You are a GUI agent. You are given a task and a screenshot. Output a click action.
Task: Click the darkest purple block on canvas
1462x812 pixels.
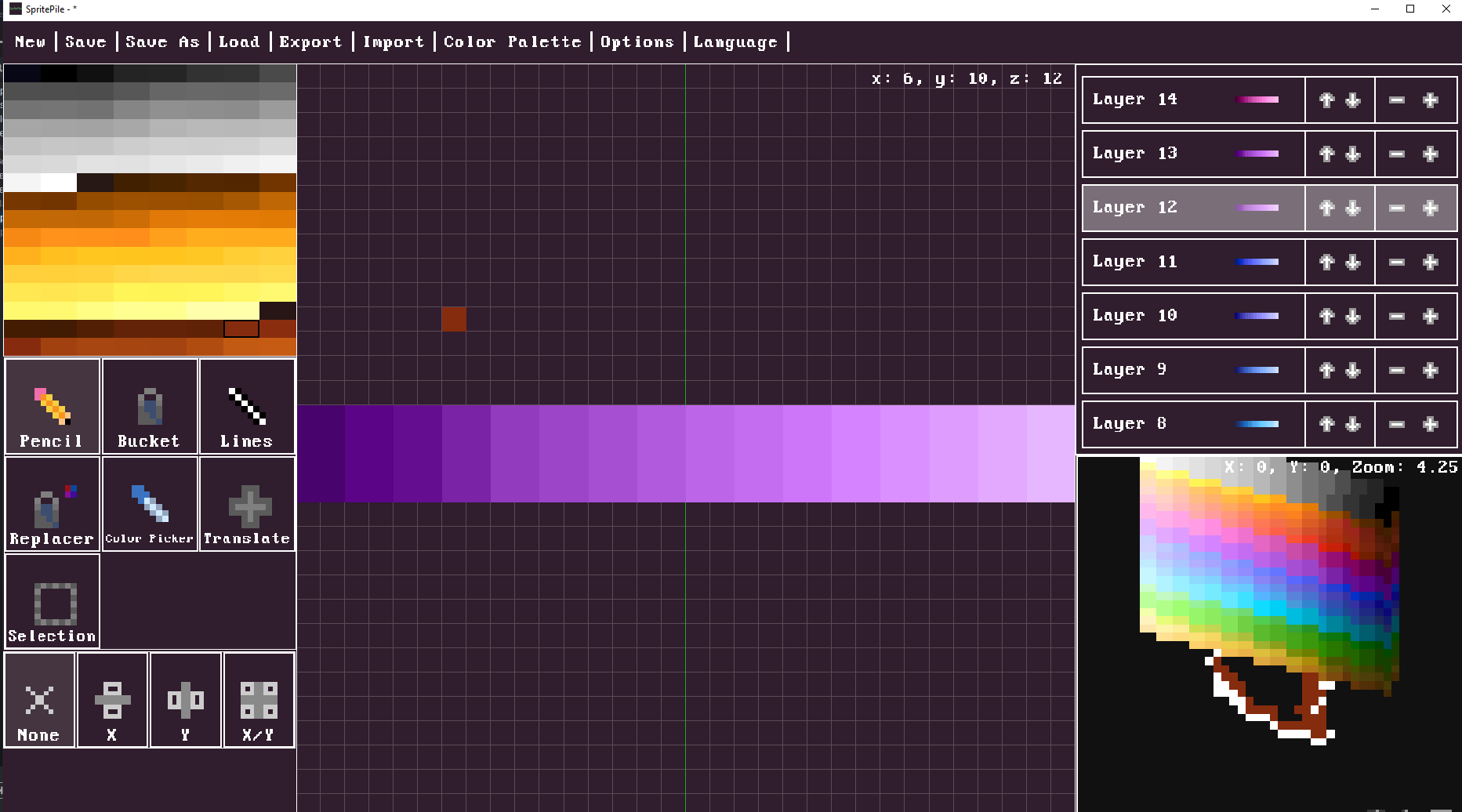pyautogui.click(x=321, y=454)
